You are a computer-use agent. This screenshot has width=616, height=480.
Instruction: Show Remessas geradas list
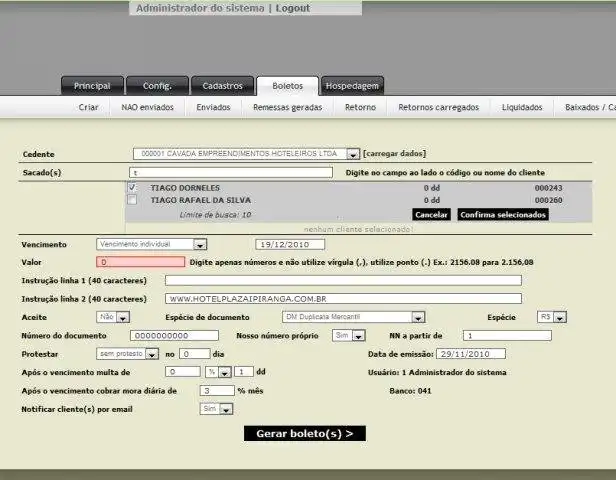pos(288,107)
